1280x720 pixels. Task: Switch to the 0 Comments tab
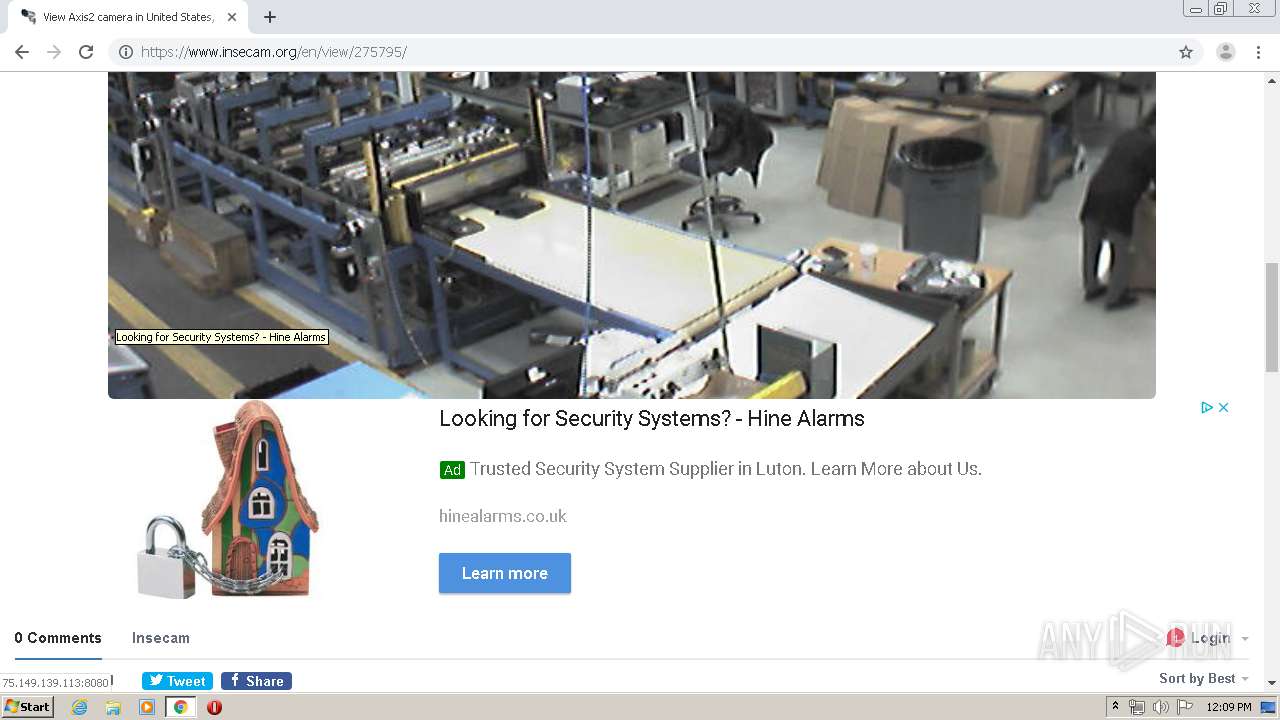(58, 638)
